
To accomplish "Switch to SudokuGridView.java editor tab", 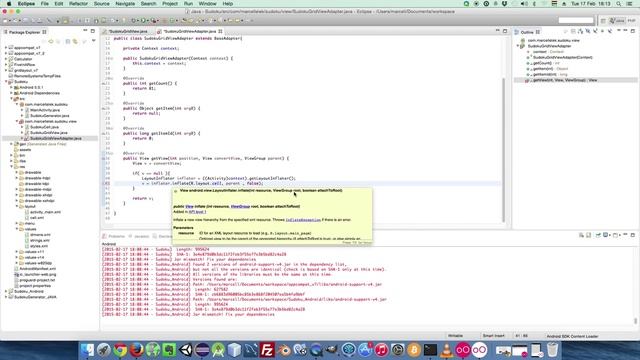I will (x=127, y=31).
